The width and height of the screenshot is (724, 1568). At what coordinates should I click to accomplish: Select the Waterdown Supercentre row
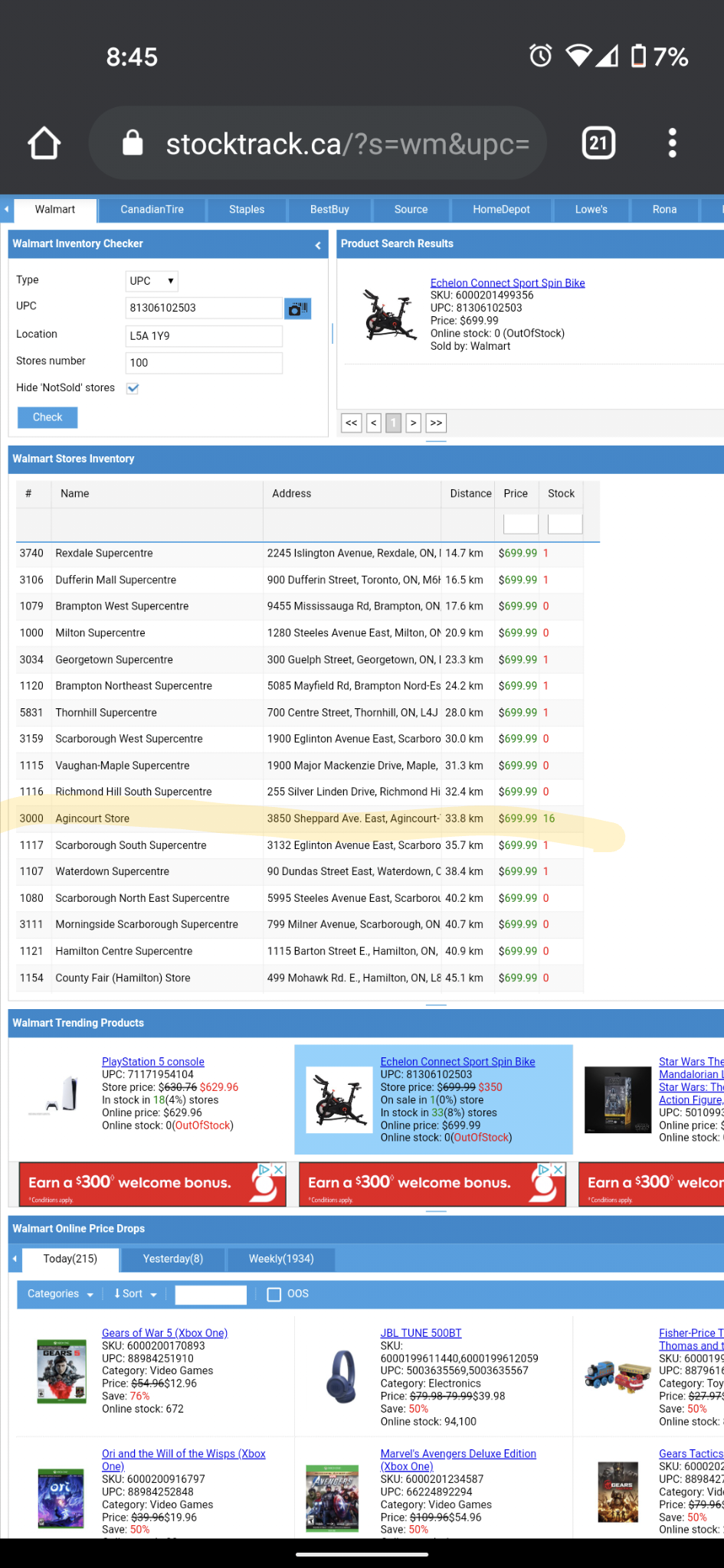click(300, 871)
